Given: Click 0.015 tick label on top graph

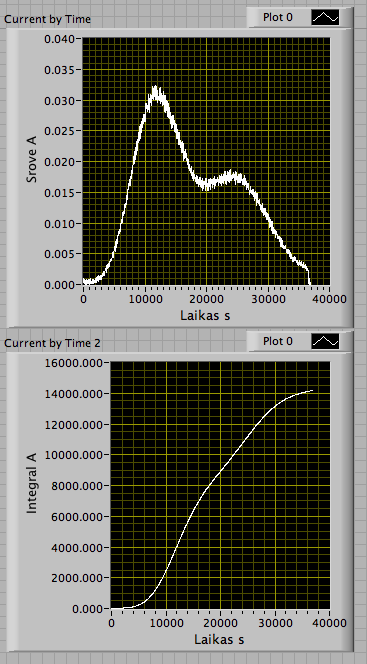Looking at the screenshot, I should [59, 193].
